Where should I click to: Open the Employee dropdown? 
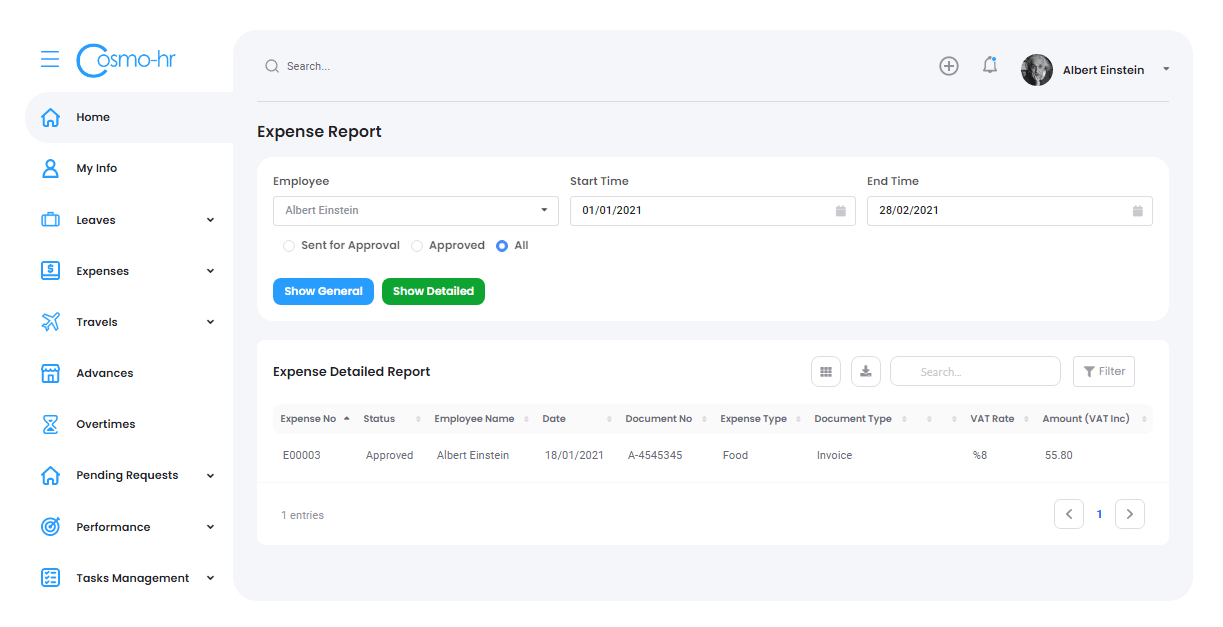click(415, 210)
